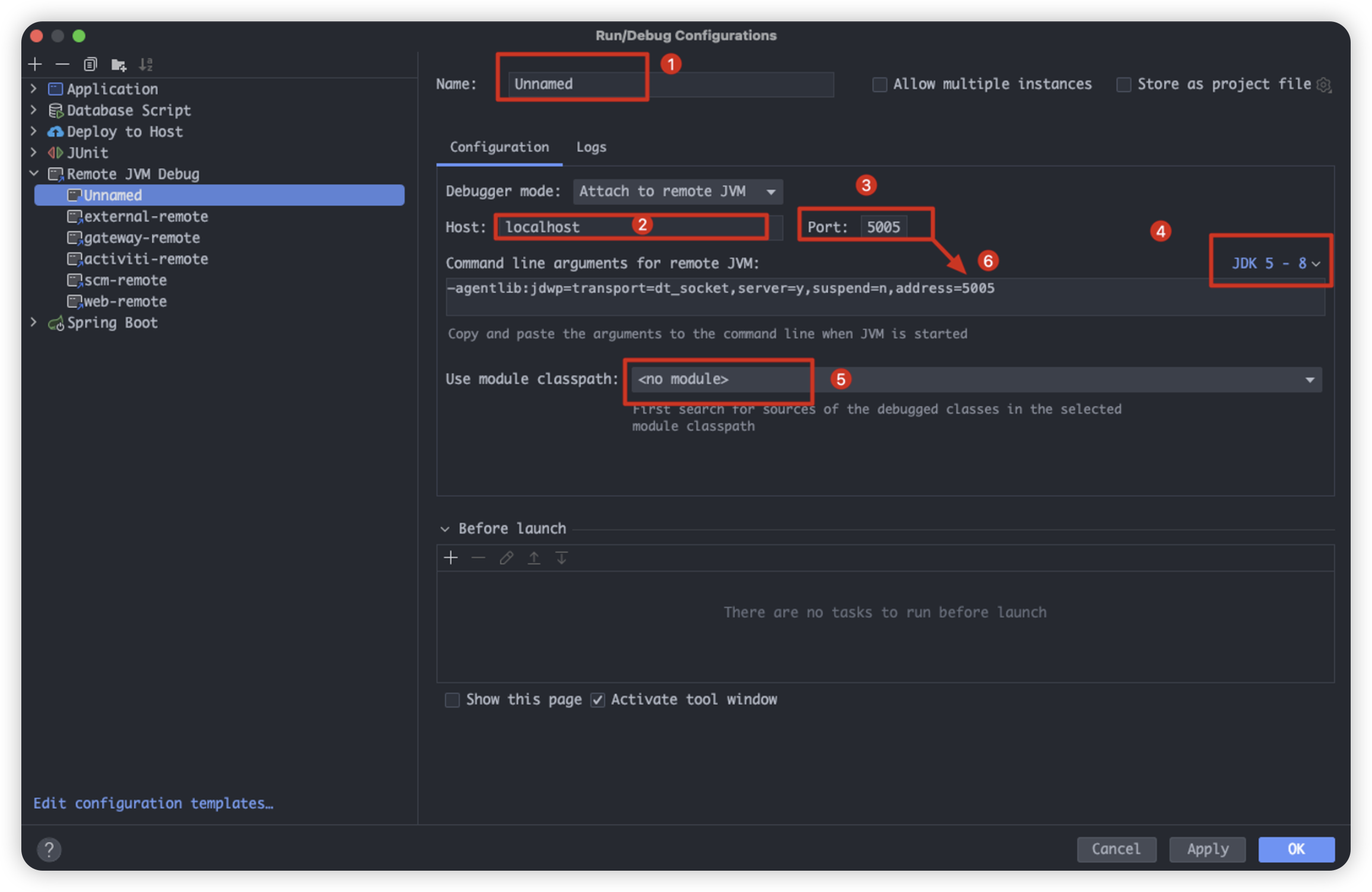The height and width of the screenshot is (892, 1372).
Task: Expand the Spring Boot tree node
Action: (34, 323)
